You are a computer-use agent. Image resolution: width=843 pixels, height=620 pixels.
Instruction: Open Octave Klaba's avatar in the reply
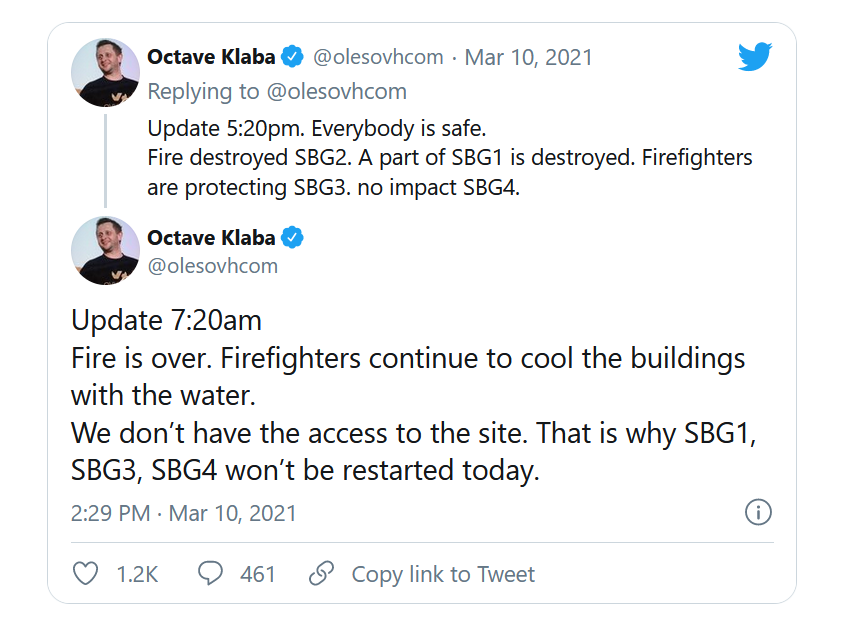105,72
